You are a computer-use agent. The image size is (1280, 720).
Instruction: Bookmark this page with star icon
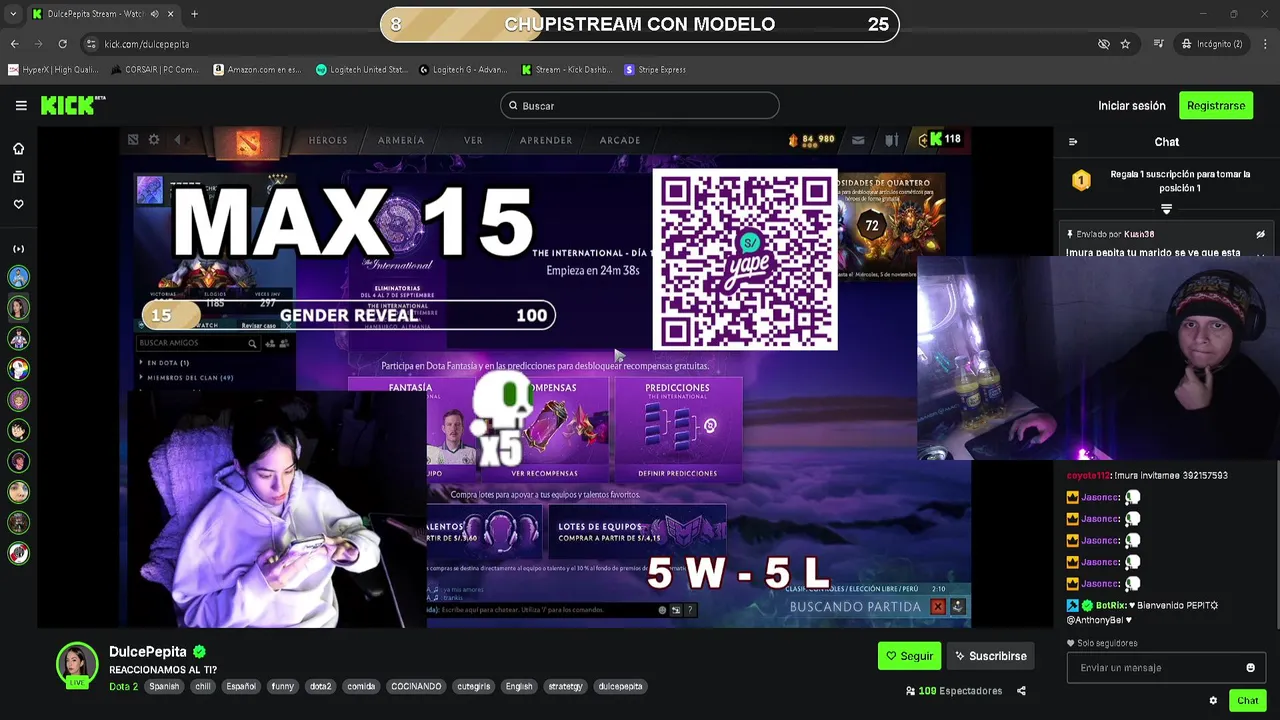(1125, 44)
